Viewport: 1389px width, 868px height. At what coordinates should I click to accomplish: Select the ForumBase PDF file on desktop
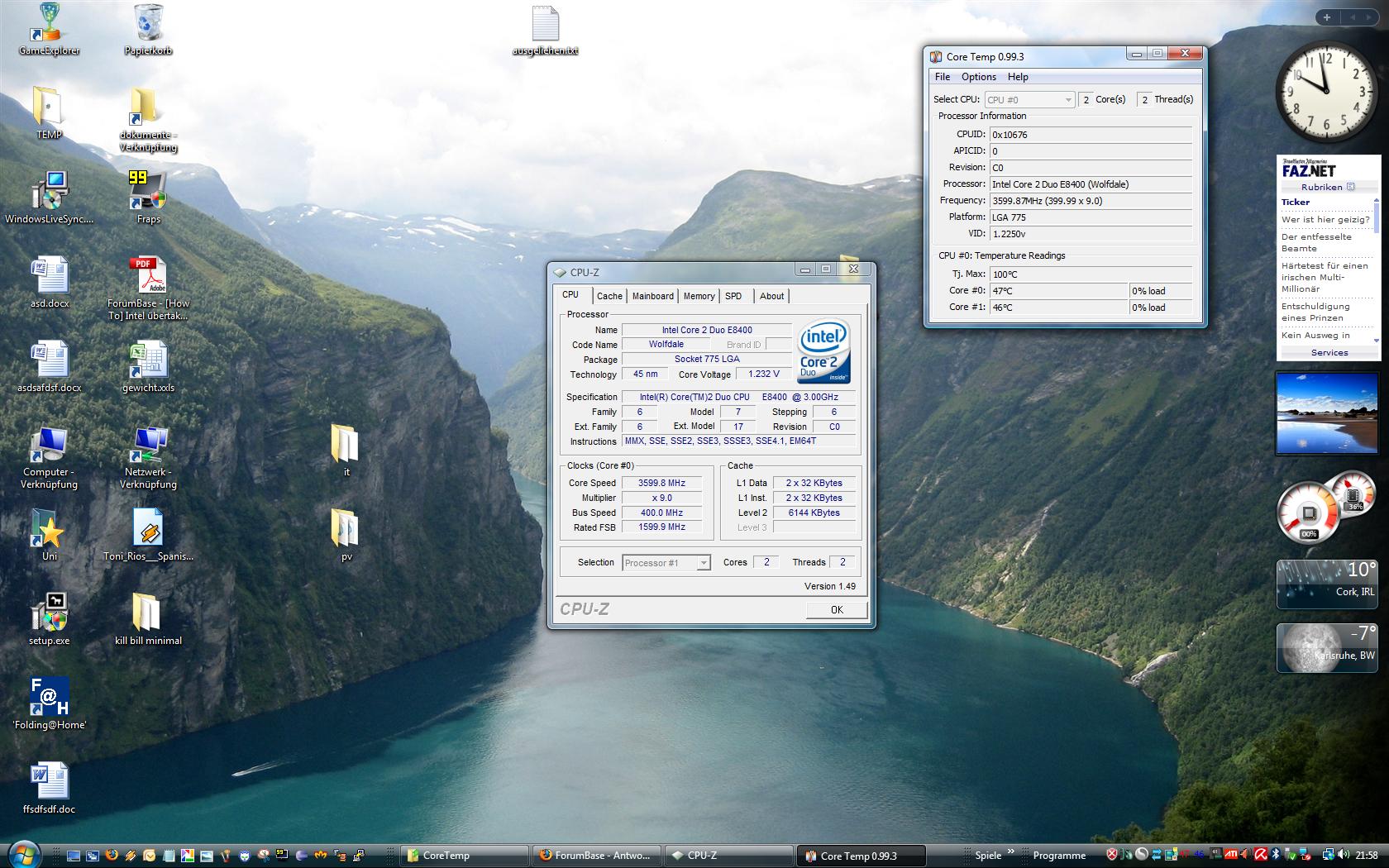tap(148, 288)
